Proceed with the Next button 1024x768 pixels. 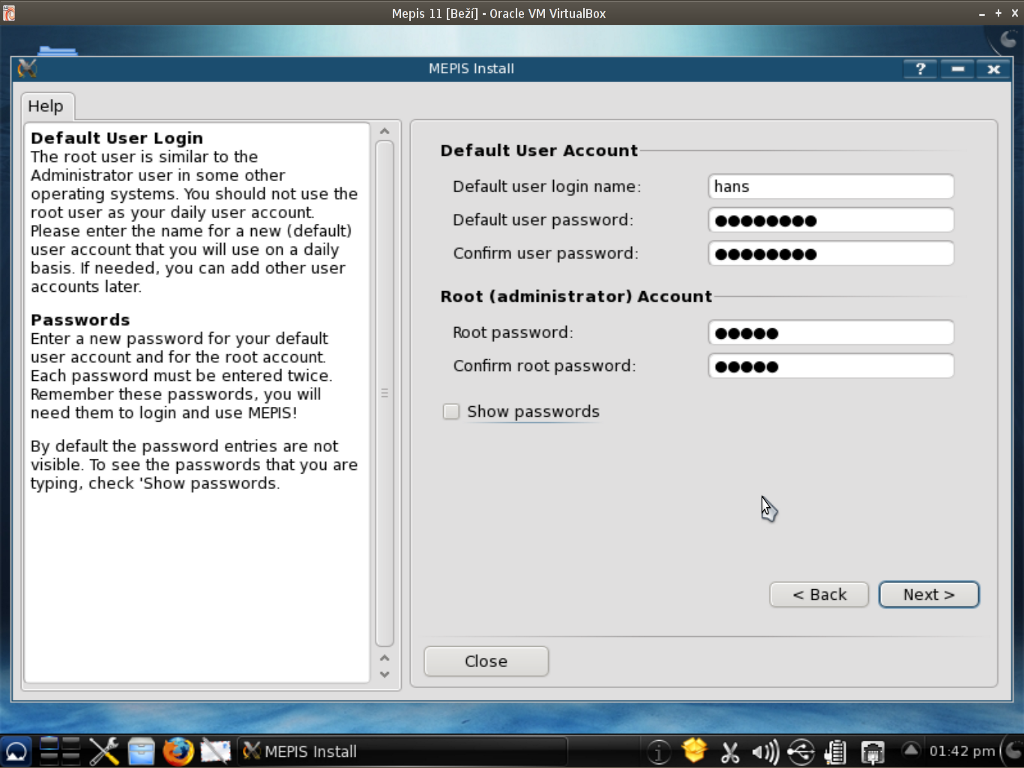pyautogui.click(x=929, y=594)
